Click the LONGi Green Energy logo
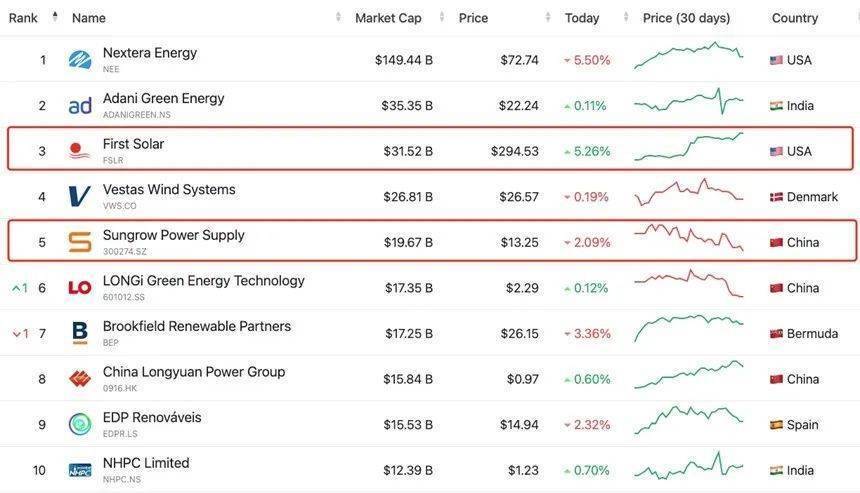The width and height of the screenshot is (860, 493). pos(80,288)
